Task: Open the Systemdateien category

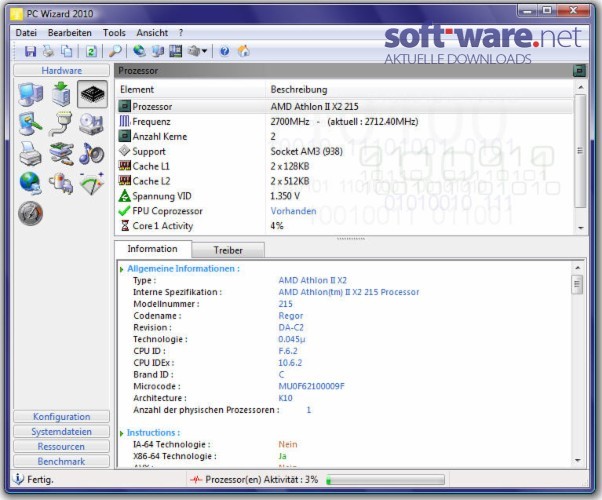Action: click(61, 432)
